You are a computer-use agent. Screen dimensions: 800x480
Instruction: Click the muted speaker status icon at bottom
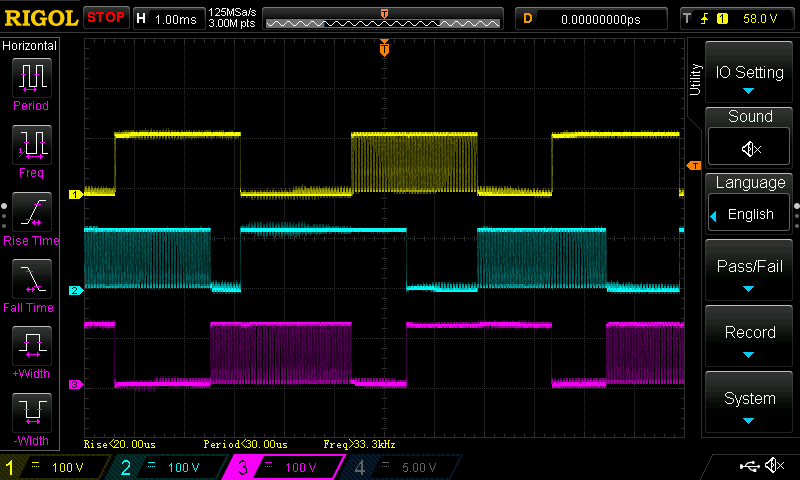[x=774, y=466]
